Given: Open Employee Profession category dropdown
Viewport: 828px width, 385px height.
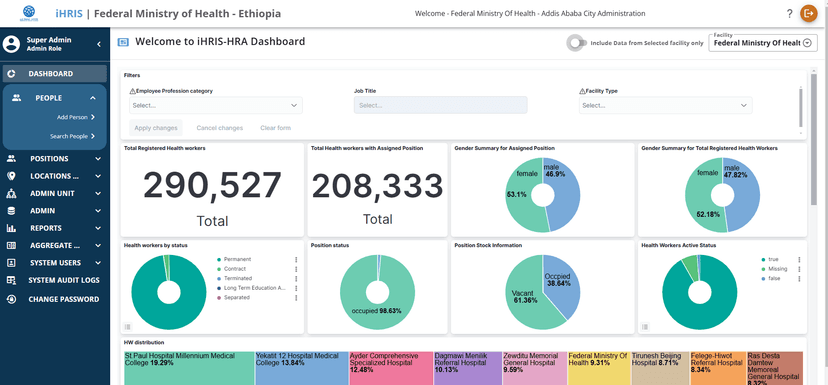Looking at the screenshot, I should 215,105.
